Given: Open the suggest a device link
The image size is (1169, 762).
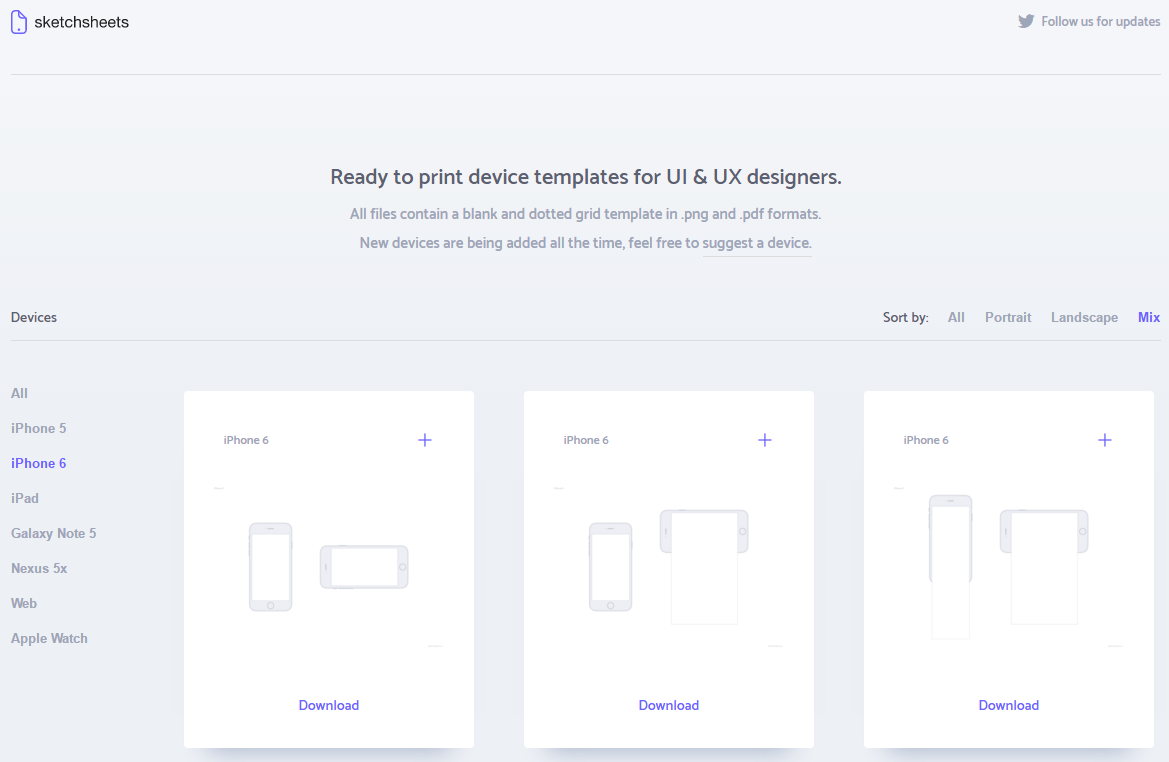Looking at the screenshot, I should [757, 243].
